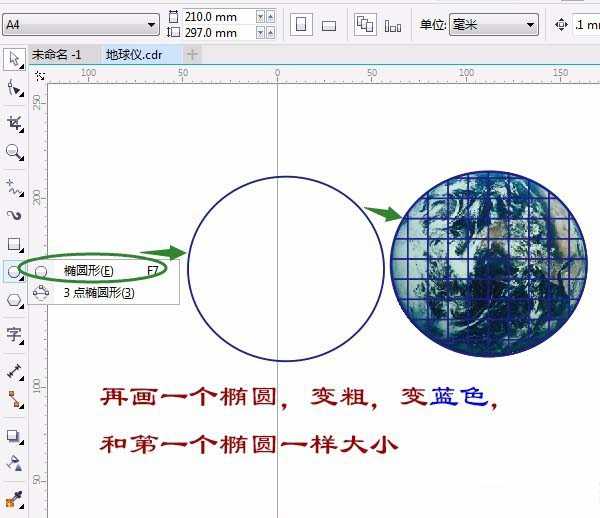600x518 pixels.
Task: Set page to landscape orientation
Action: tap(329, 26)
